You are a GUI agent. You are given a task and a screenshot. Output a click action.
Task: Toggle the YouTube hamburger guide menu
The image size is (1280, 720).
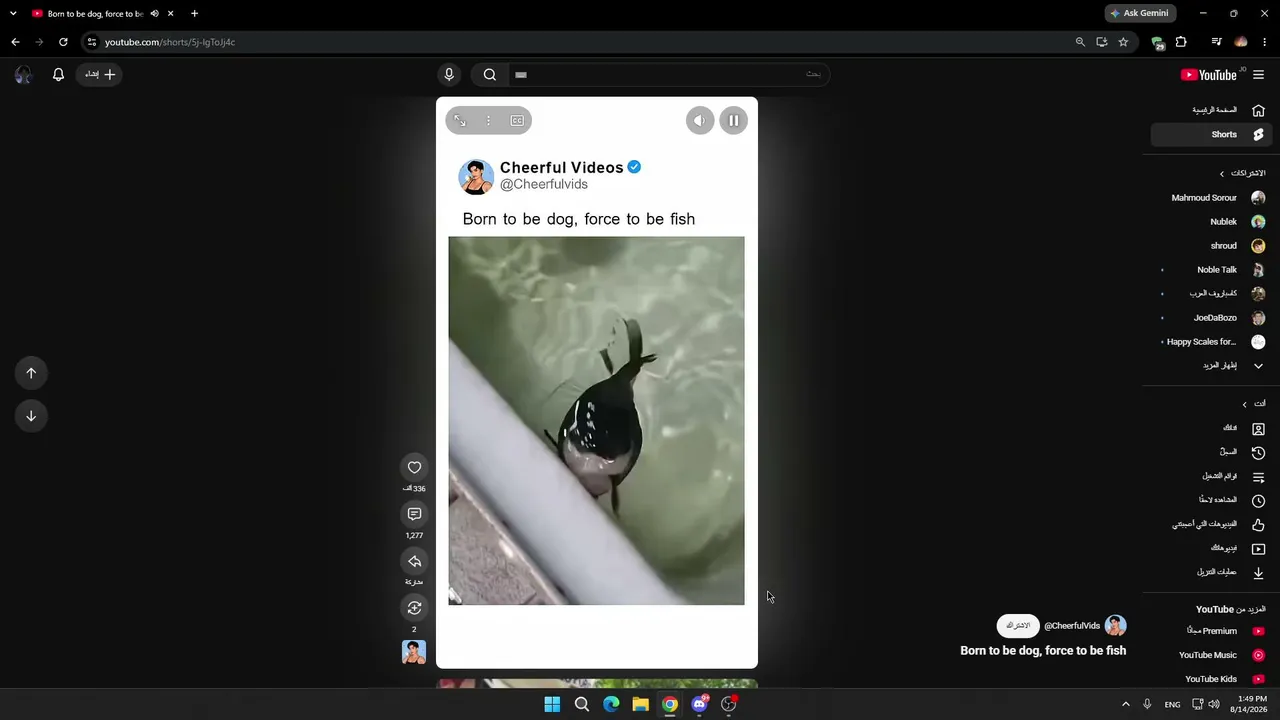click(x=1258, y=75)
